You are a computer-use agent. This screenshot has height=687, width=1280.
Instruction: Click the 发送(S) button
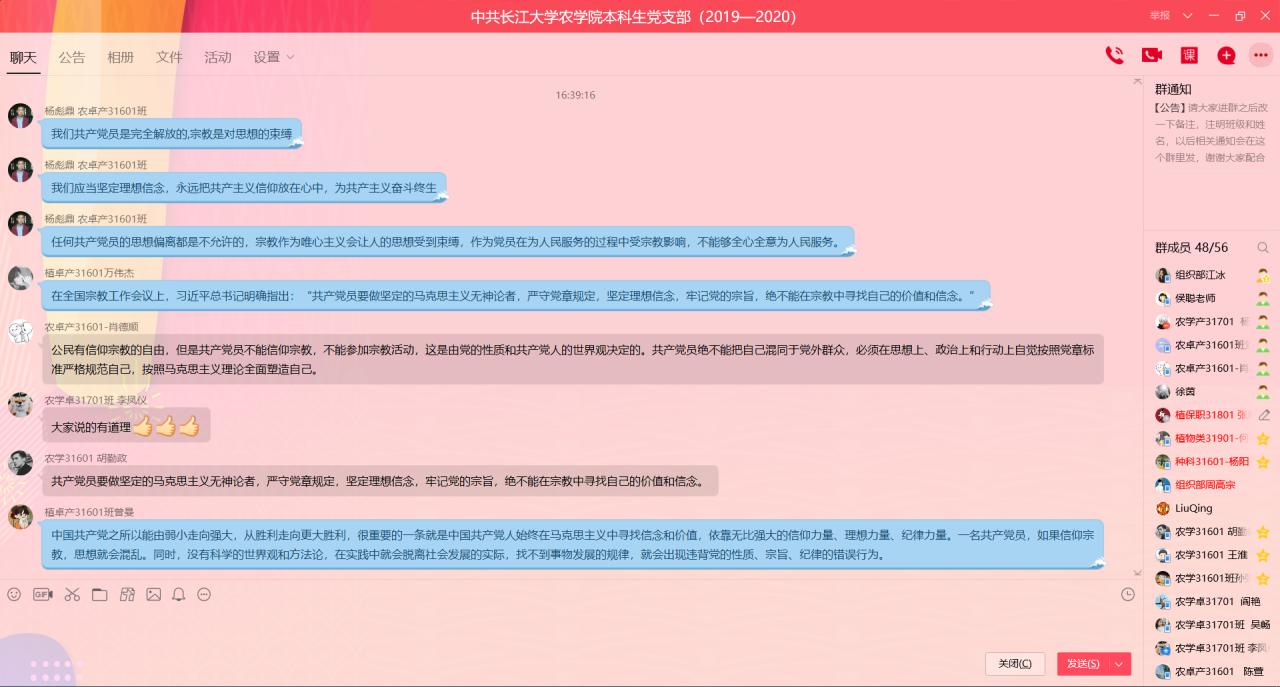point(1083,663)
